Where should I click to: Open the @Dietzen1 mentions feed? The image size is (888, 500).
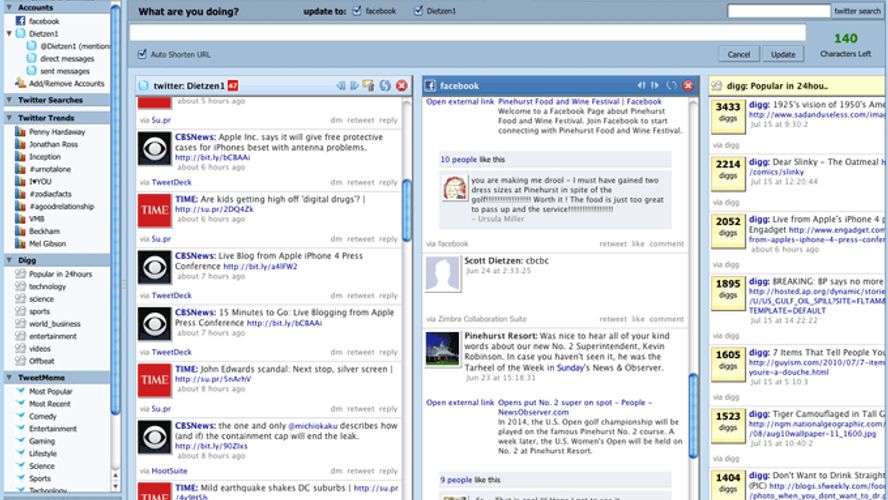click(75, 46)
